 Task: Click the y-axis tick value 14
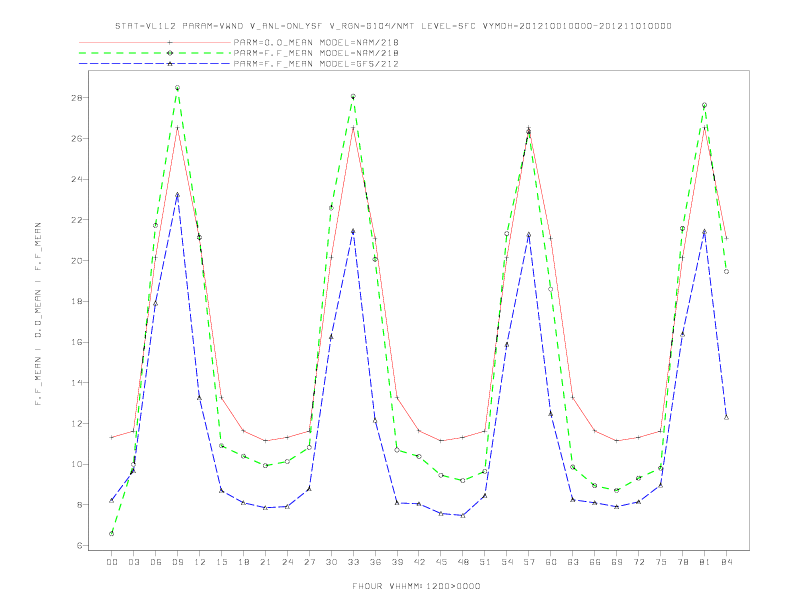click(76, 383)
